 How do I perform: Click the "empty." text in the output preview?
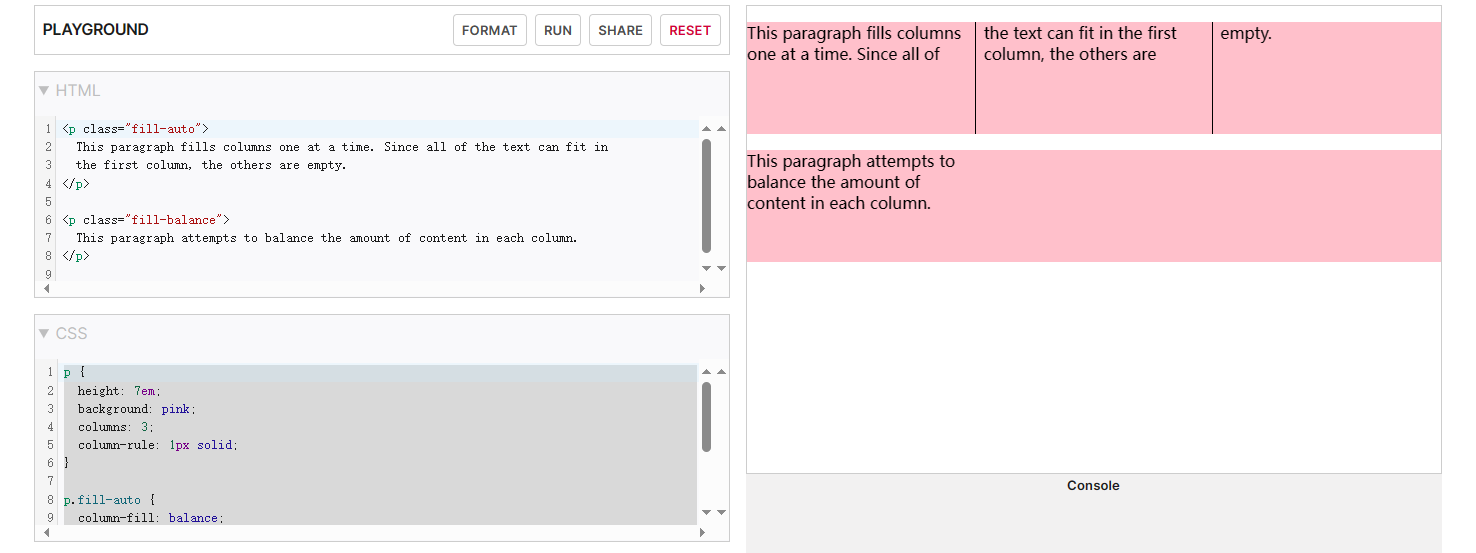(1246, 34)
